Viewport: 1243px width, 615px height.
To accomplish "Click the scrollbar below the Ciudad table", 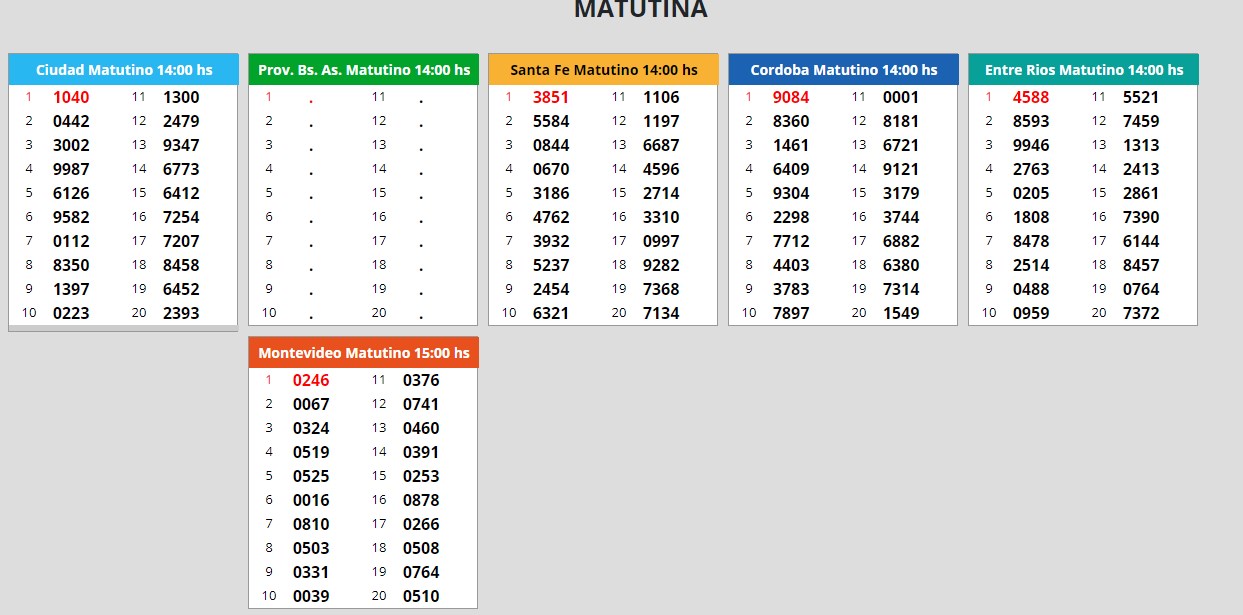I will pos(123,328).
